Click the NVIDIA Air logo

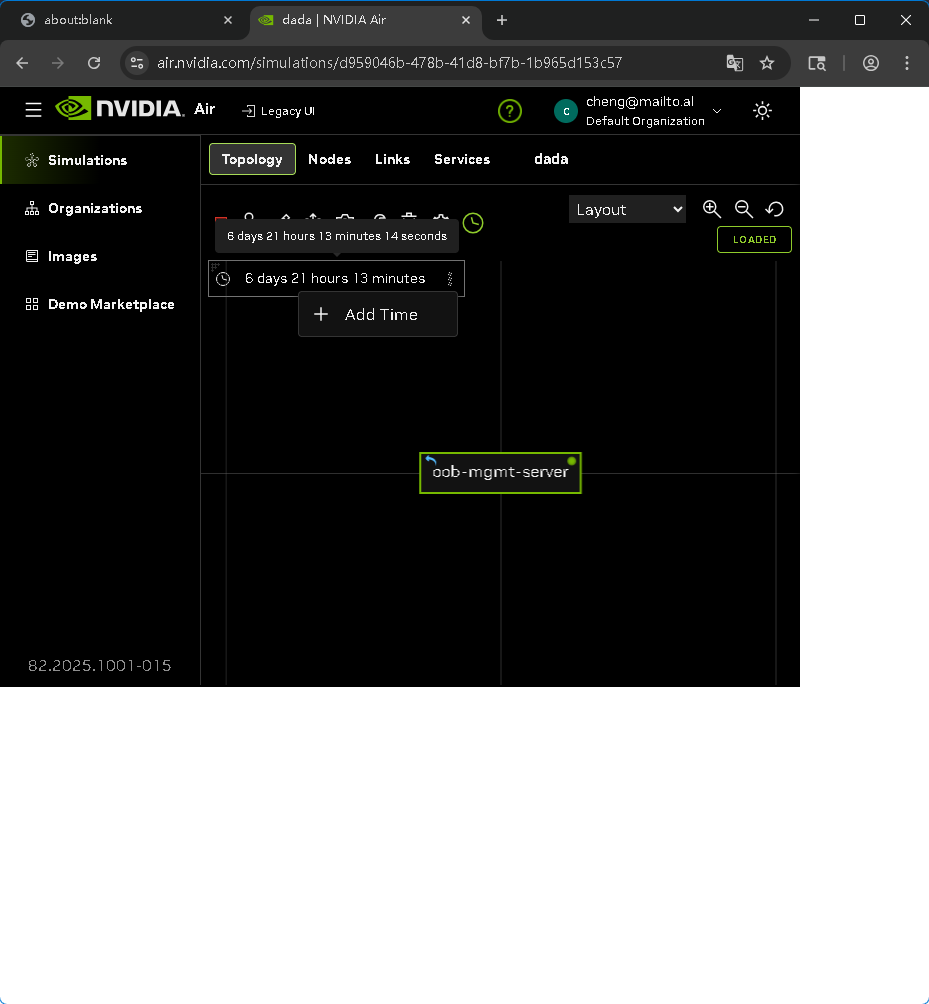[135, 109]
